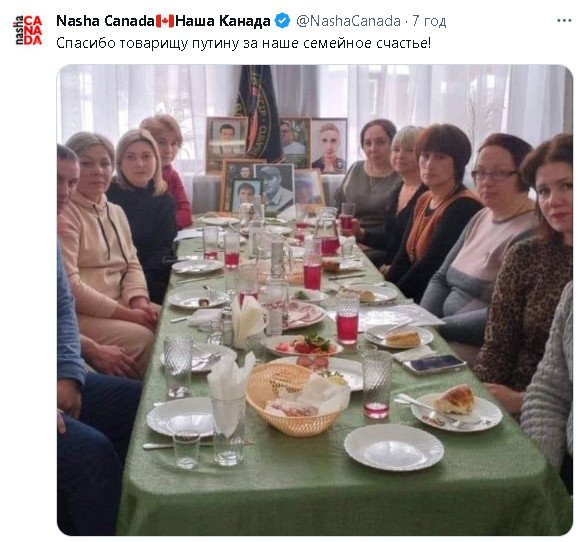
Task: Open the three-dot more options menu
Action: [564, 21]
